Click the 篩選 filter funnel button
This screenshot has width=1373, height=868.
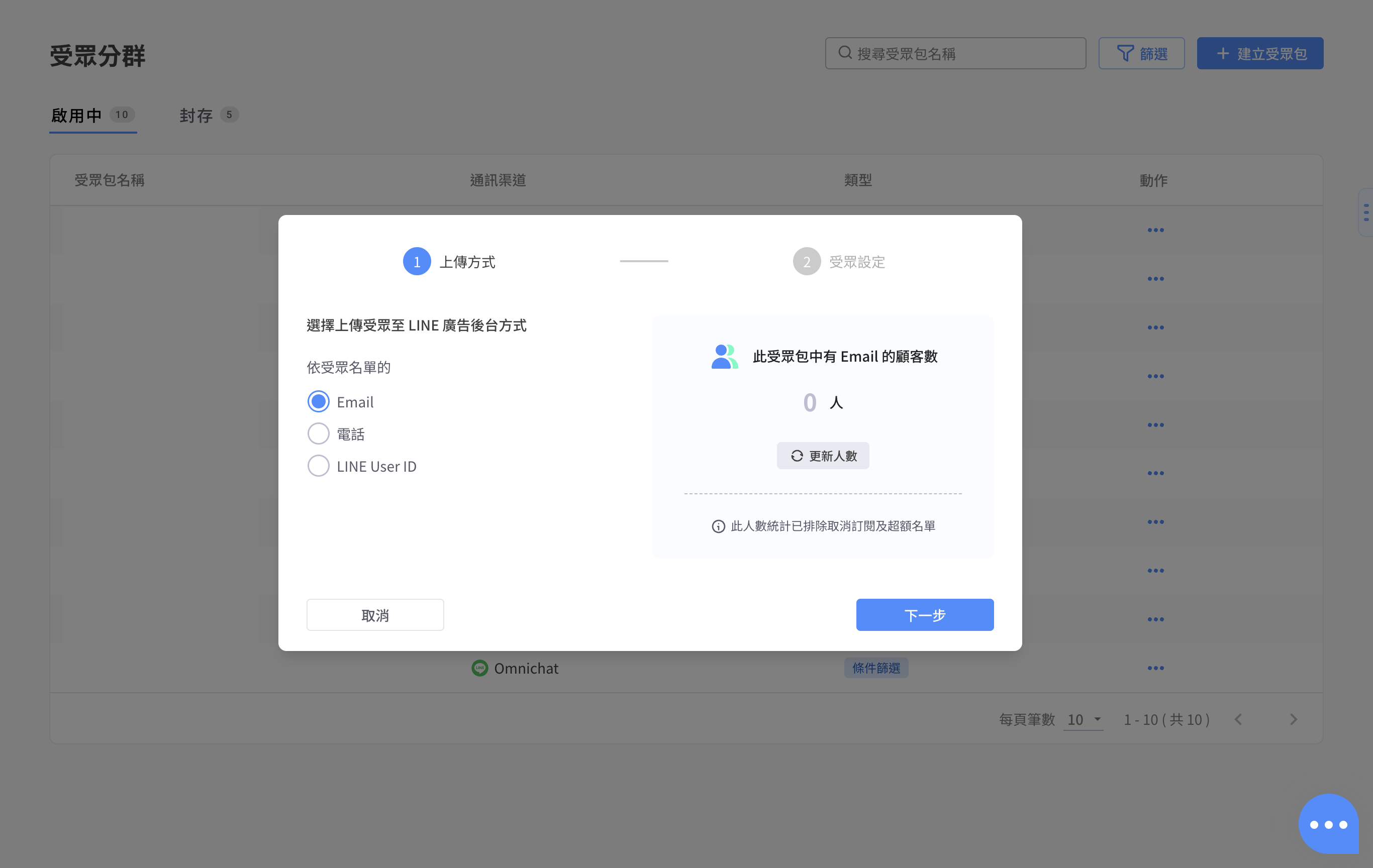1141,54
